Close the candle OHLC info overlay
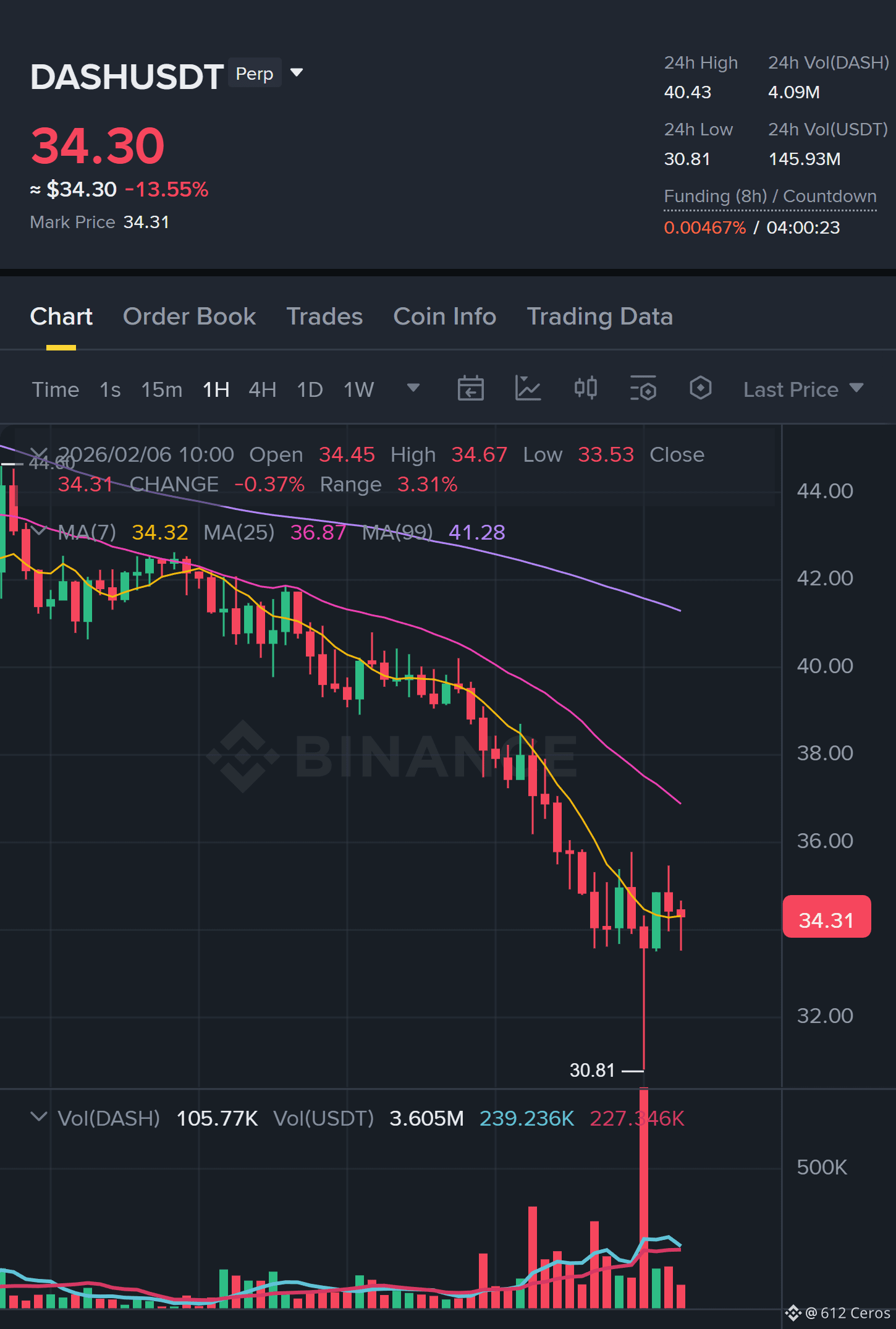 [38, 454]
